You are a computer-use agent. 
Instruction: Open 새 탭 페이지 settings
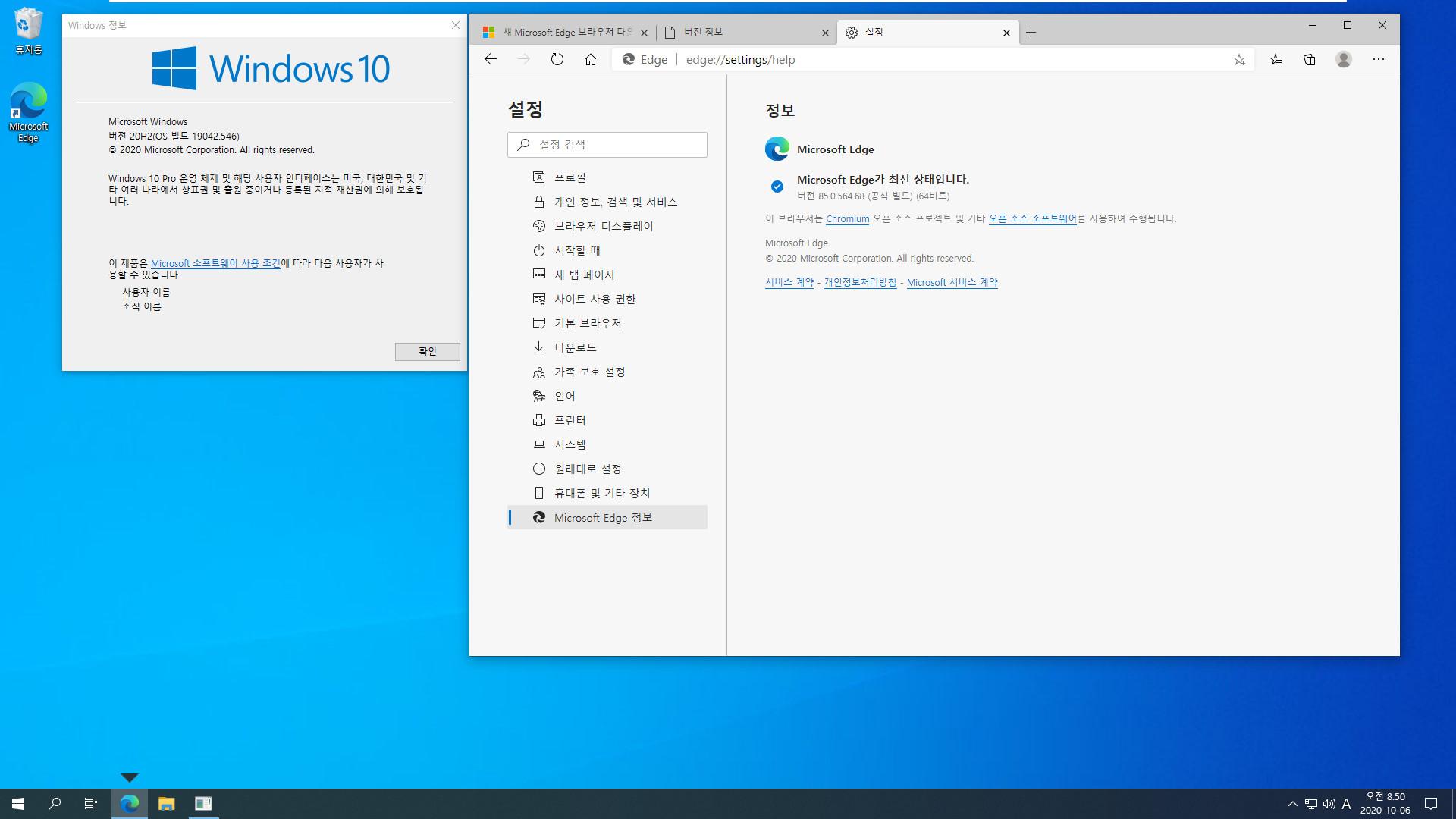pyautogui.click(x=607, y=275)
